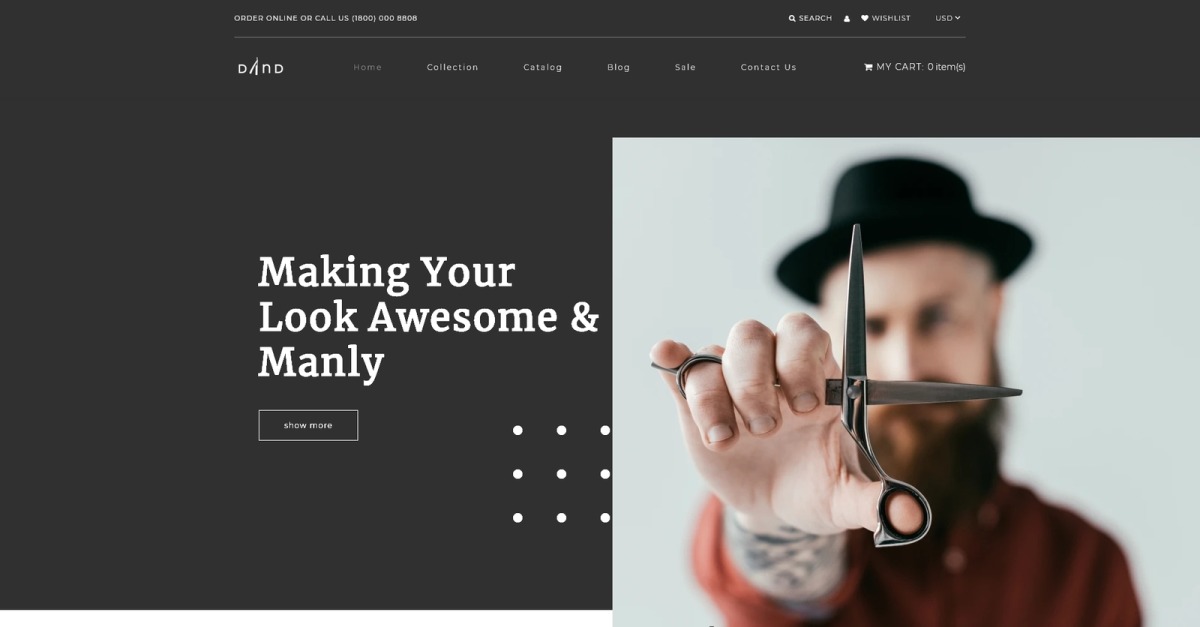Image resolution: width=1200 pixels, height=627 pixels.
Task: Go to the Catalog page
Action: [543, 67]
